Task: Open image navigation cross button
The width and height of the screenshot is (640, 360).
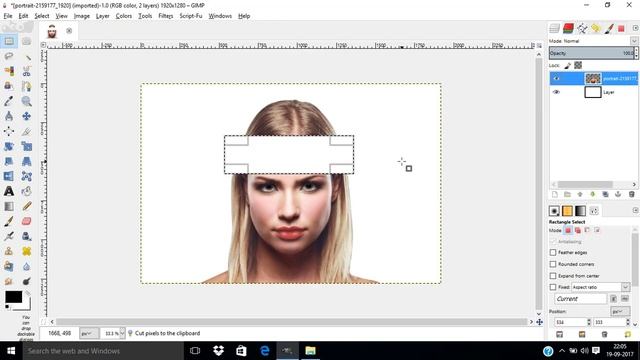Action: [540, 322]
